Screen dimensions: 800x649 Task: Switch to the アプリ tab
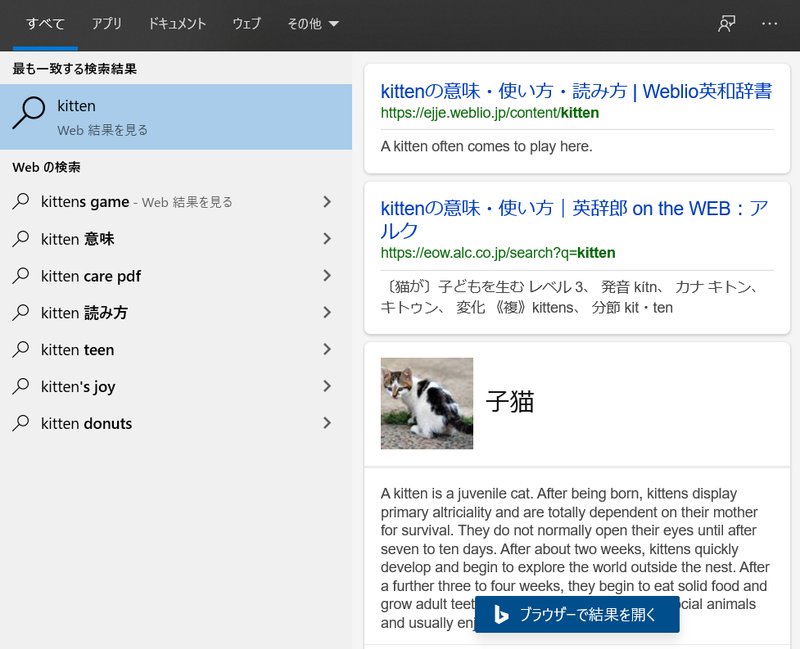click(107, 23)
